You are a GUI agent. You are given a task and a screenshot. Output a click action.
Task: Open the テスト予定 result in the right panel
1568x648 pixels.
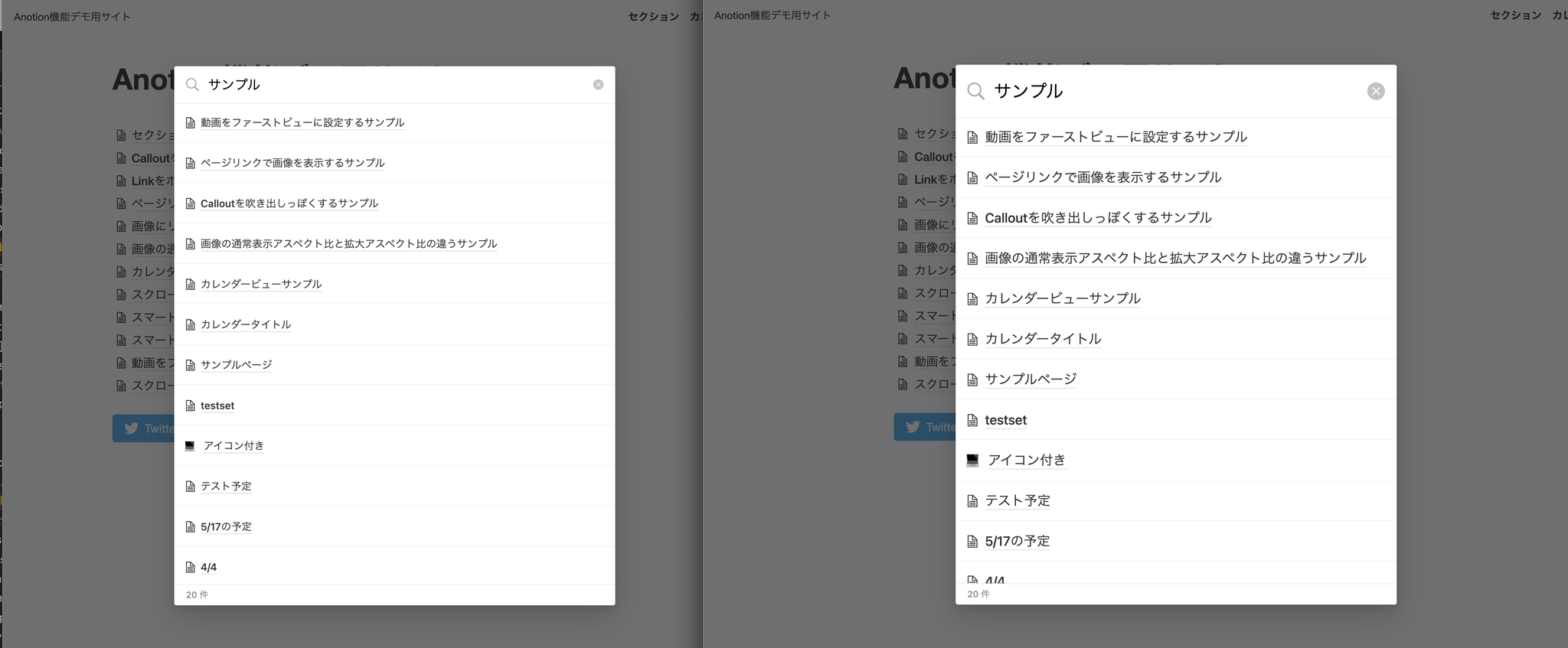(1018, 501)
